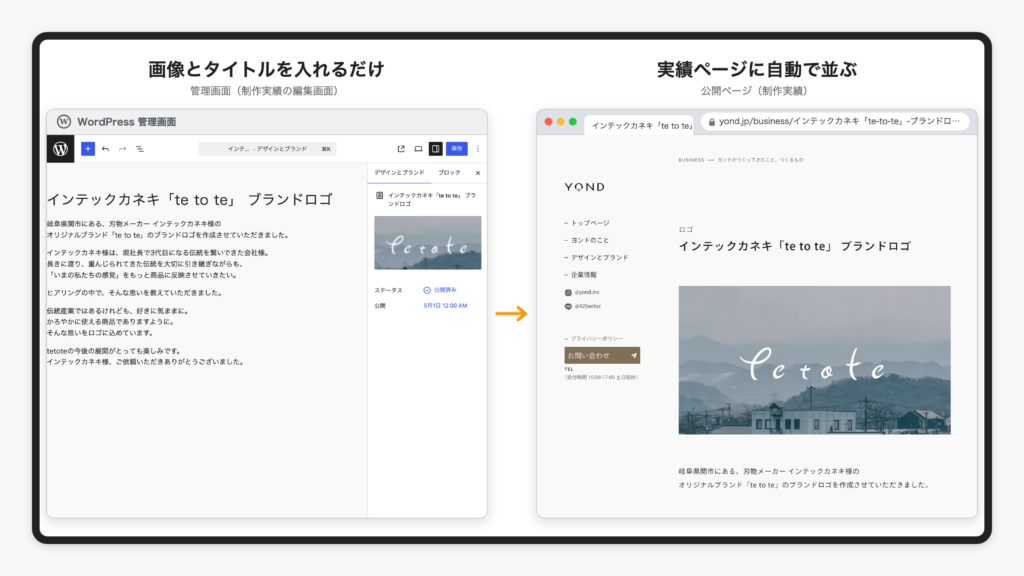Switch to the ブロック sidebar tab

coord(449,172)
